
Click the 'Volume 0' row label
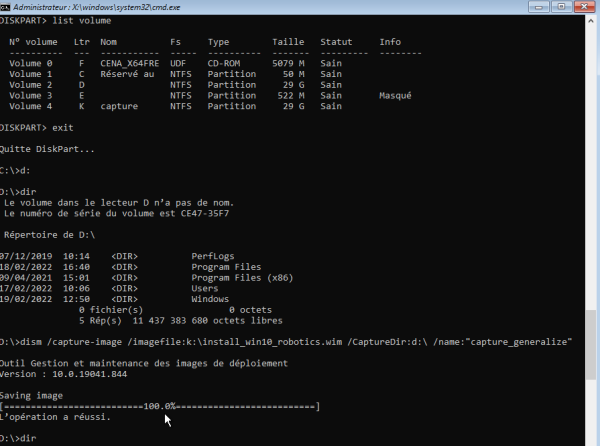coord(31,63)
